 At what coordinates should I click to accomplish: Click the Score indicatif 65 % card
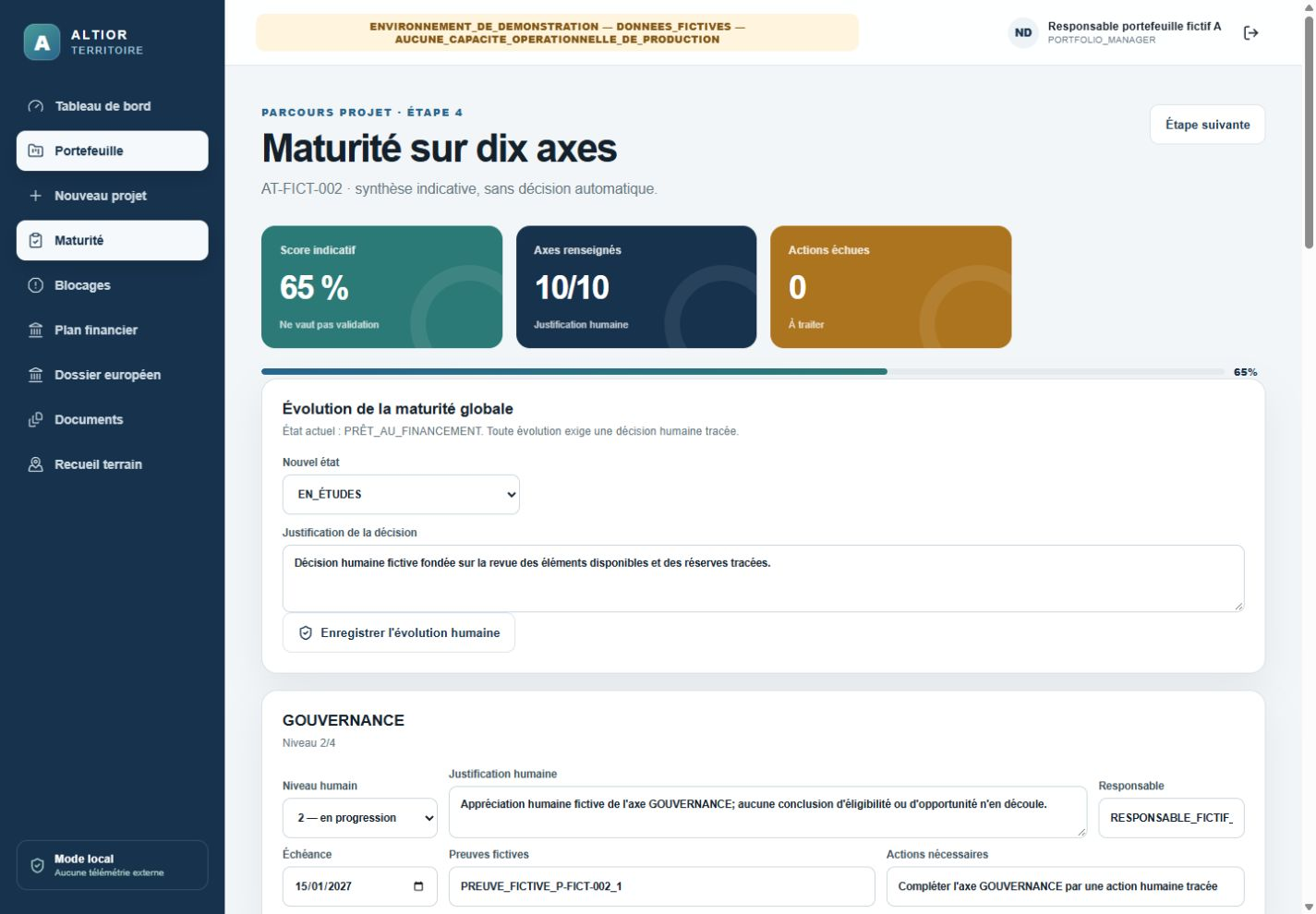click(382, 287)
